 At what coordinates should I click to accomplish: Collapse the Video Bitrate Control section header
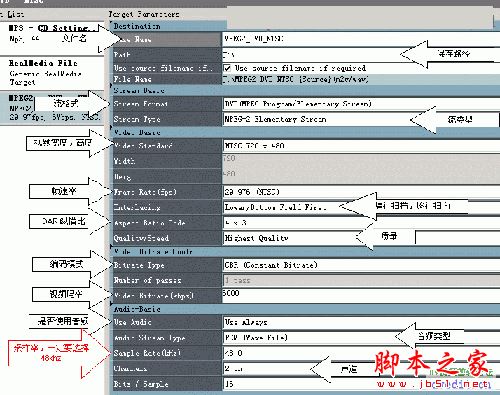[x=305, y=252]
